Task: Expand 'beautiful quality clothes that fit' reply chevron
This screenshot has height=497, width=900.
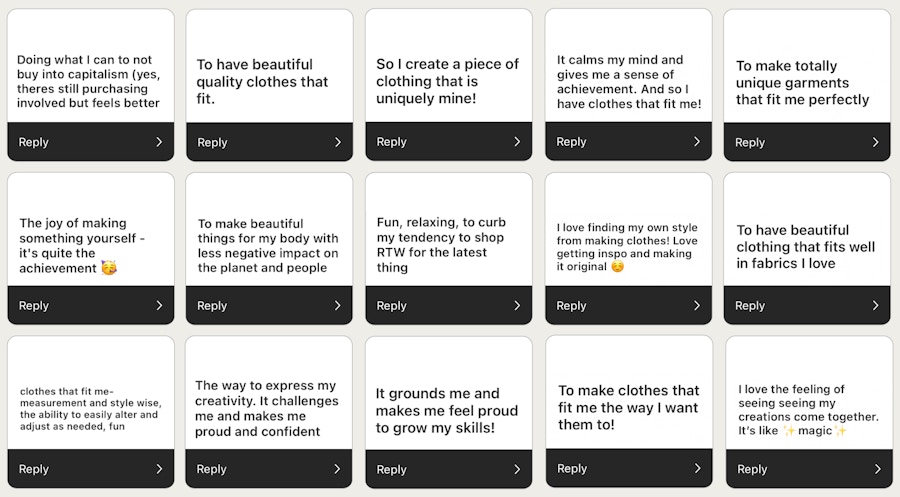Action: click(x=338, y=142)
